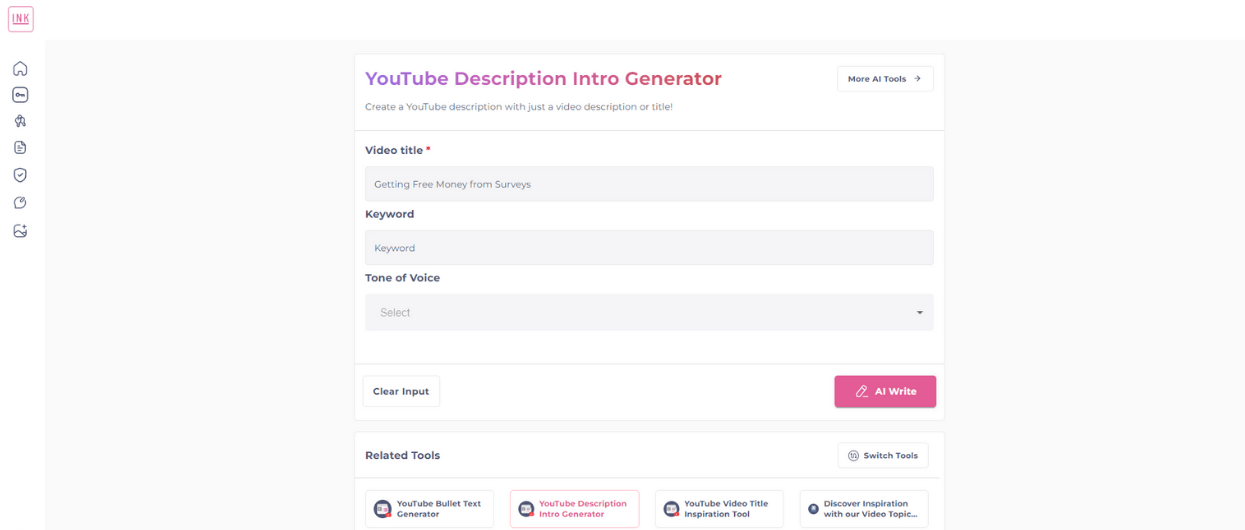This screenshot has width=1245, height=530.
Task: Click the YouTube Description Intro Generator heading
Action: 543,78
